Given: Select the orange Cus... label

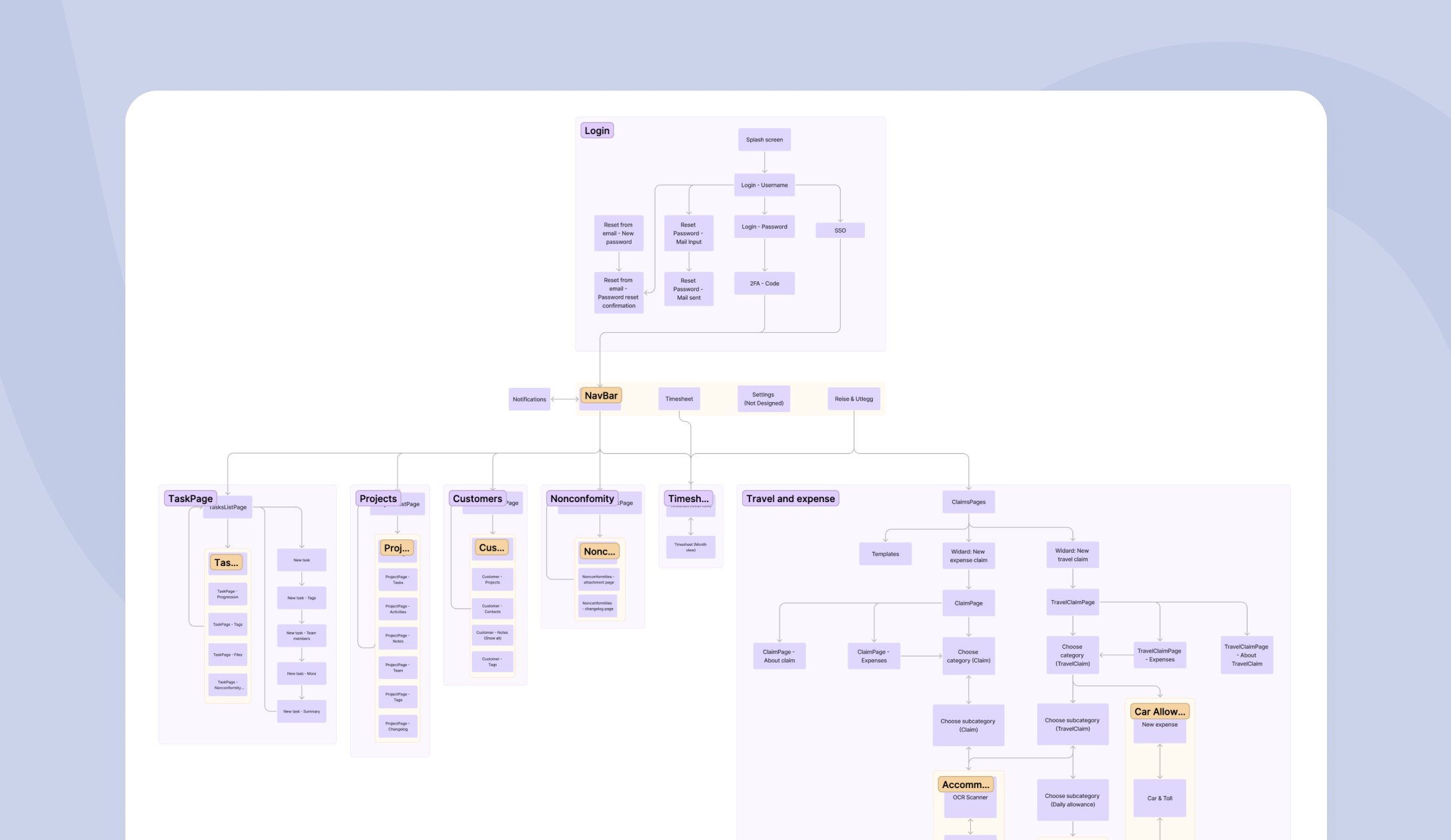Looking at the screenshot, I should coord(491,548).
